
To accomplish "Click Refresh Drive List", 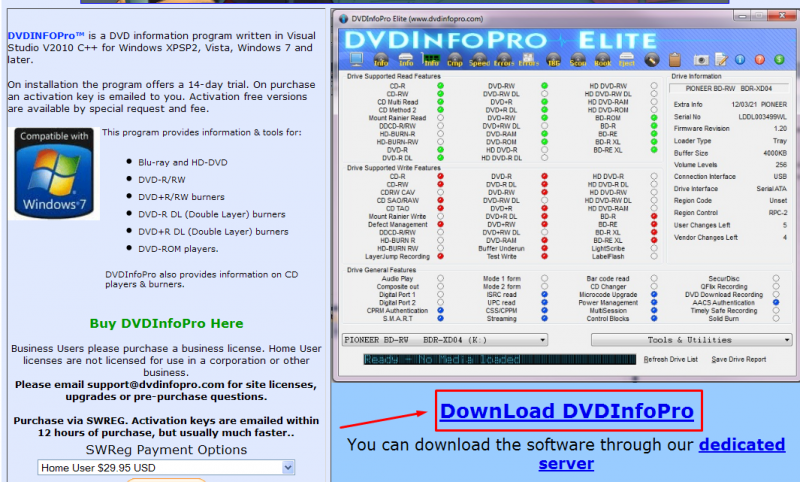I will pos(670,359).
